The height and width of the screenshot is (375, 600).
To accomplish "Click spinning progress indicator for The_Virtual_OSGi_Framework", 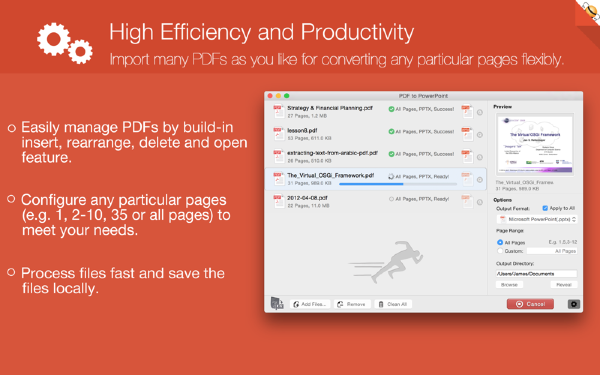I will (x=391, y=176).
